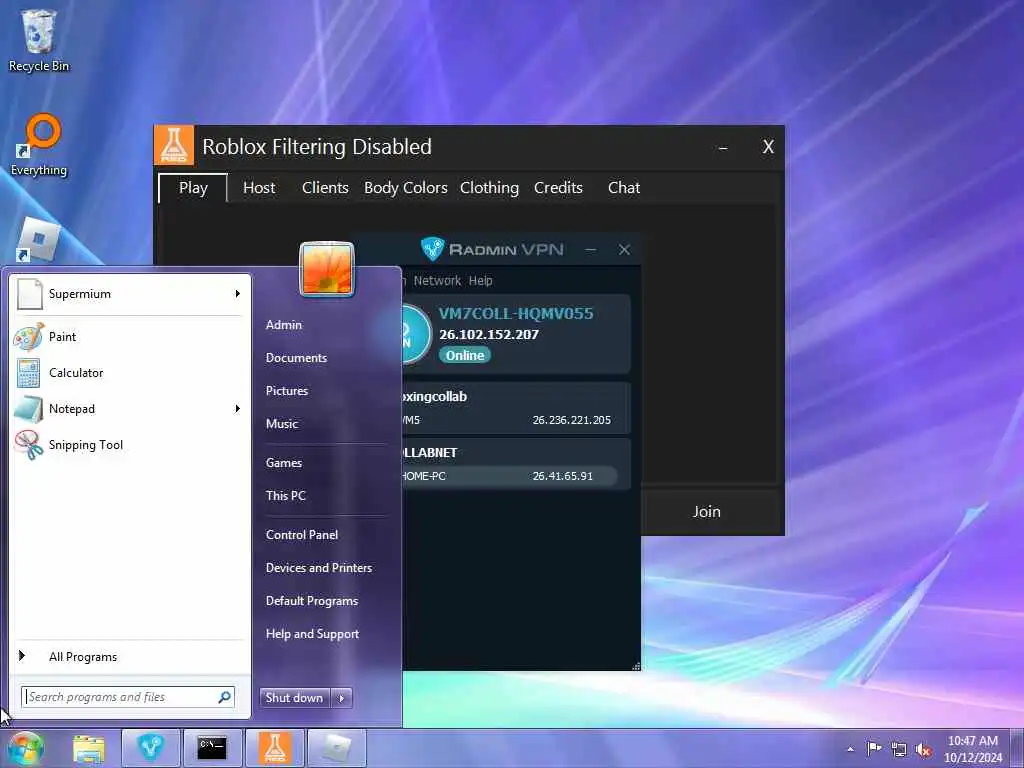This screenshot has height=768, width=1024.
Task: Click the 26.102.152.207 IP address
Action: (489, 334)
